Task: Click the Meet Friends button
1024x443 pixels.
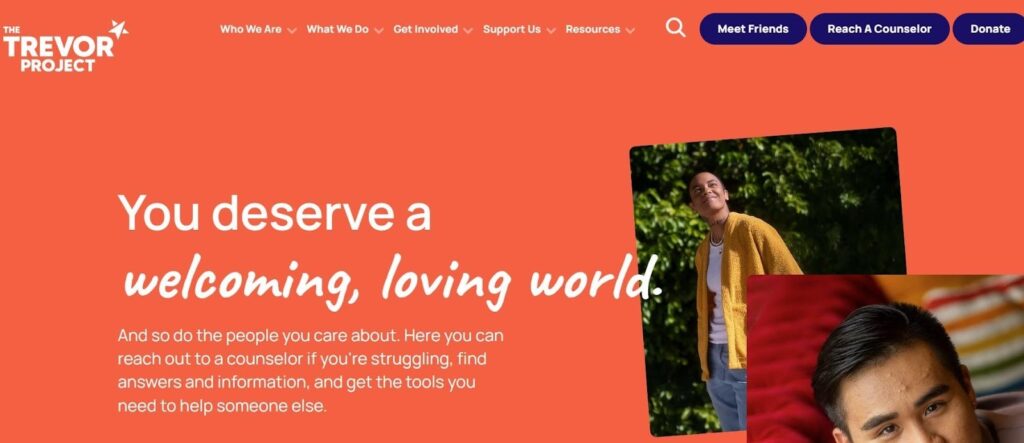Action: point(753,29)
